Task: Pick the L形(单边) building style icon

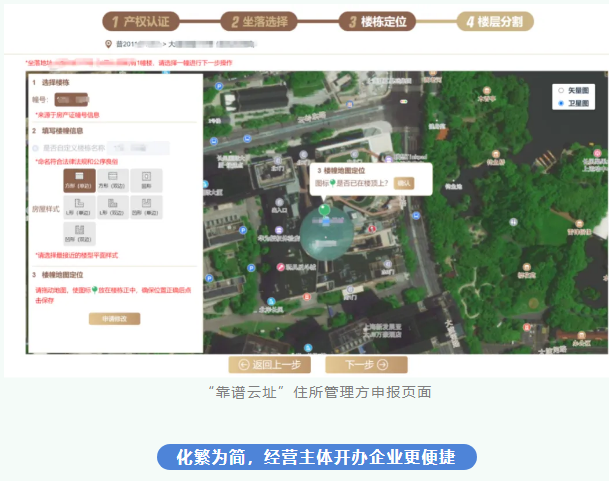Action: (79, 207)
